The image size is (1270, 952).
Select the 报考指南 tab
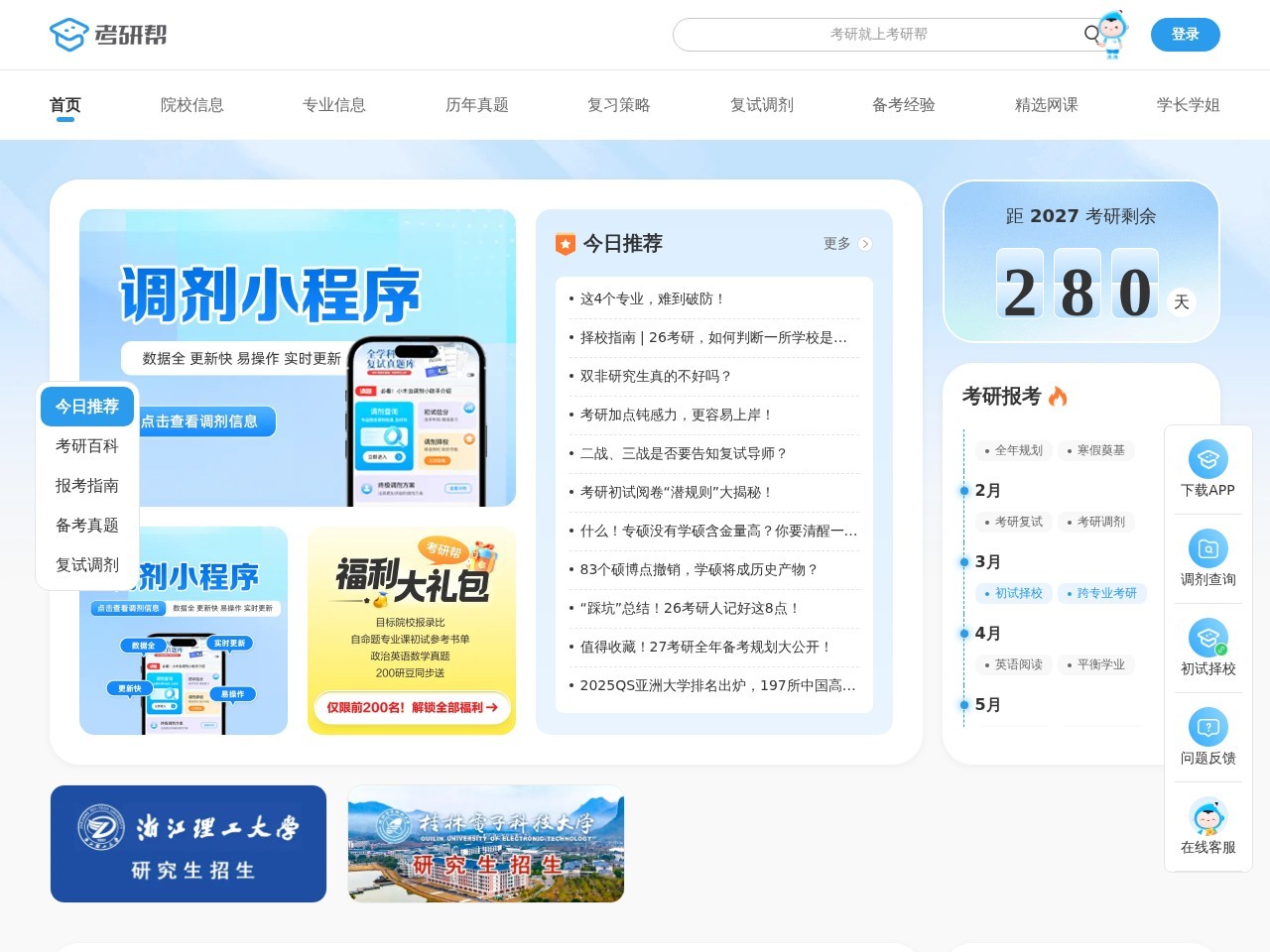pyautogui.click(x=87, y=486)
